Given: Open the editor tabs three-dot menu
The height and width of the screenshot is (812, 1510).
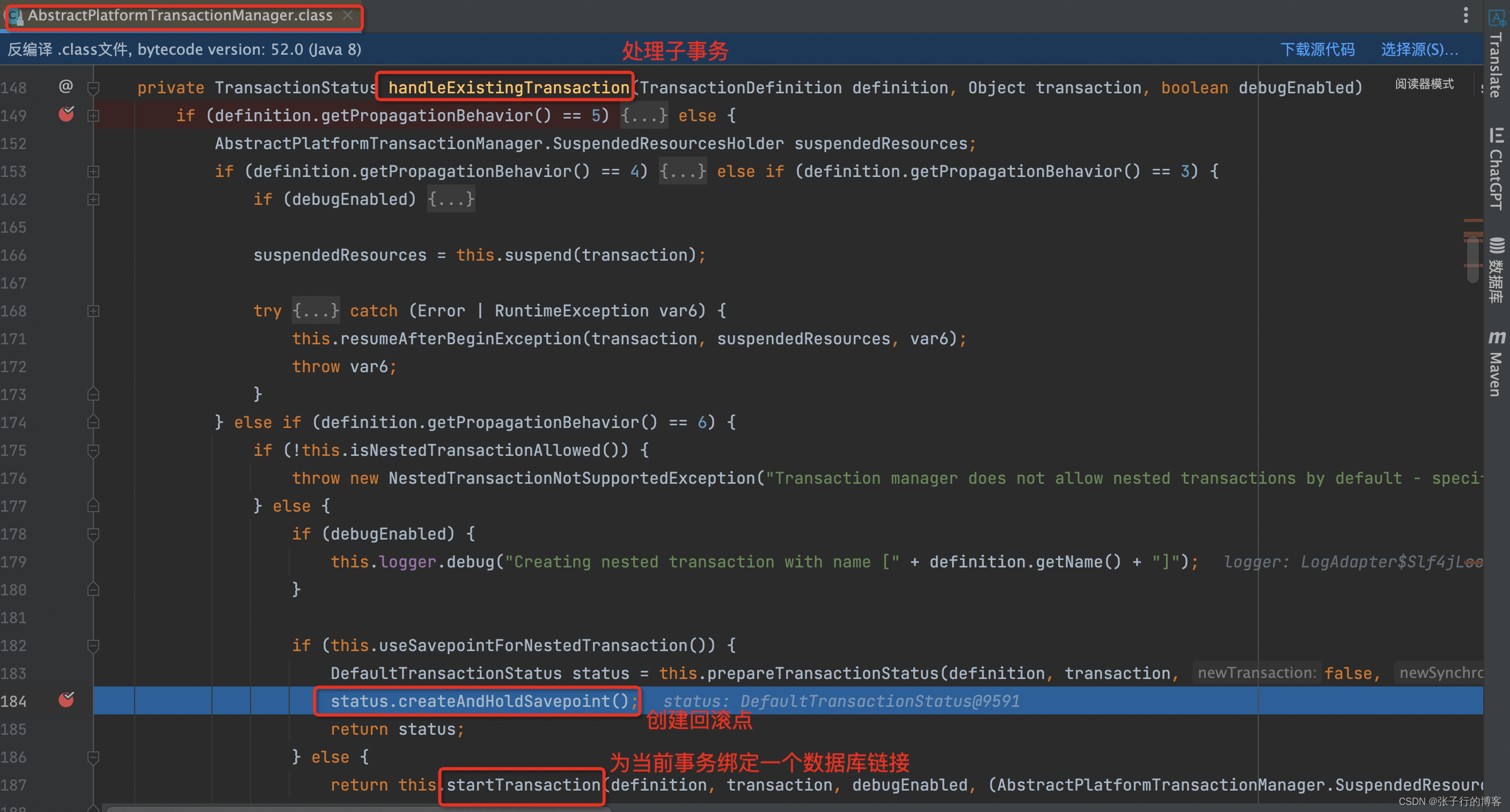Looking at the screenshot, I should tap(1465, 15).
